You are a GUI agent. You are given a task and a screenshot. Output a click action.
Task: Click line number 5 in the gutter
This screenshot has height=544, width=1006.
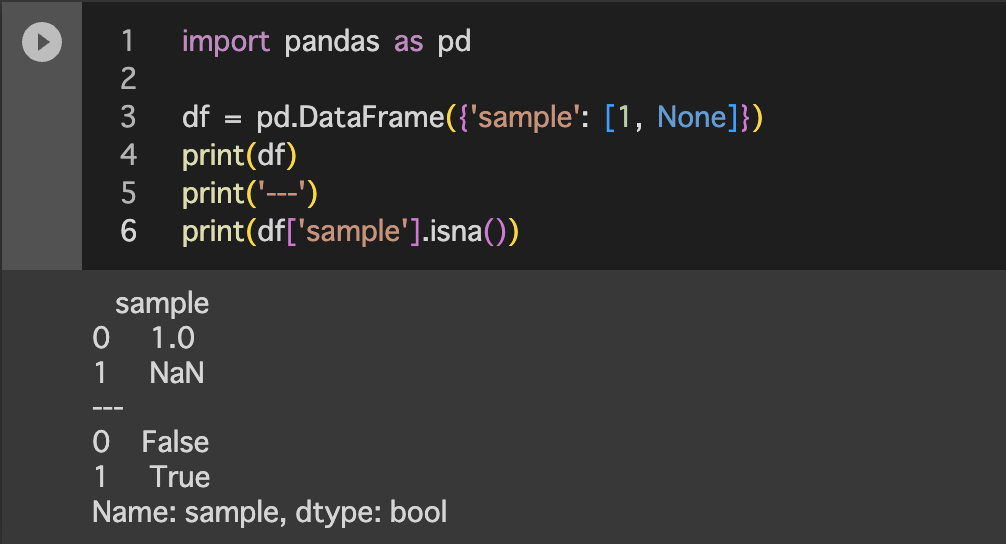(127, 192)
